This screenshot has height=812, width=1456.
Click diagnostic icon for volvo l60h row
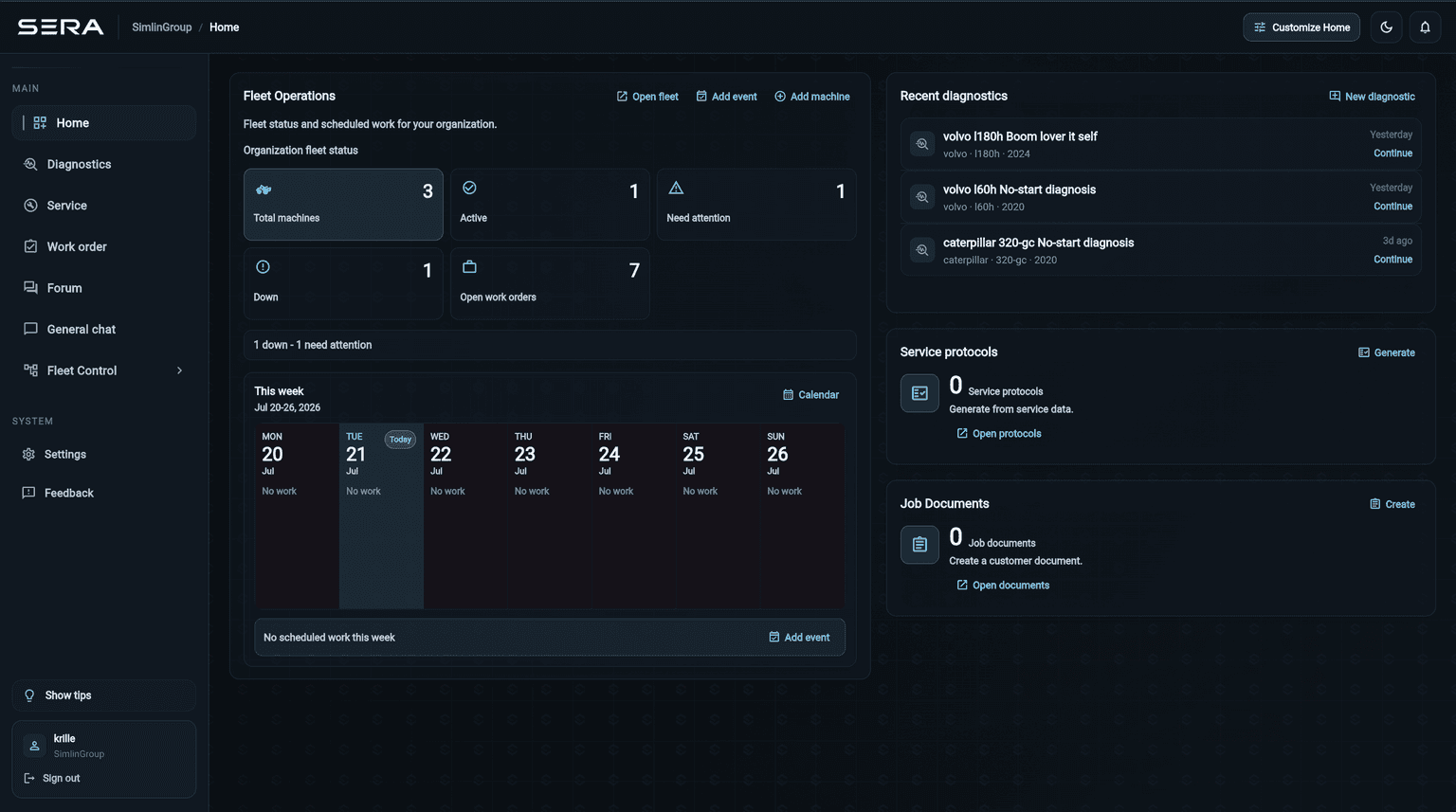(x=922, y=197)
